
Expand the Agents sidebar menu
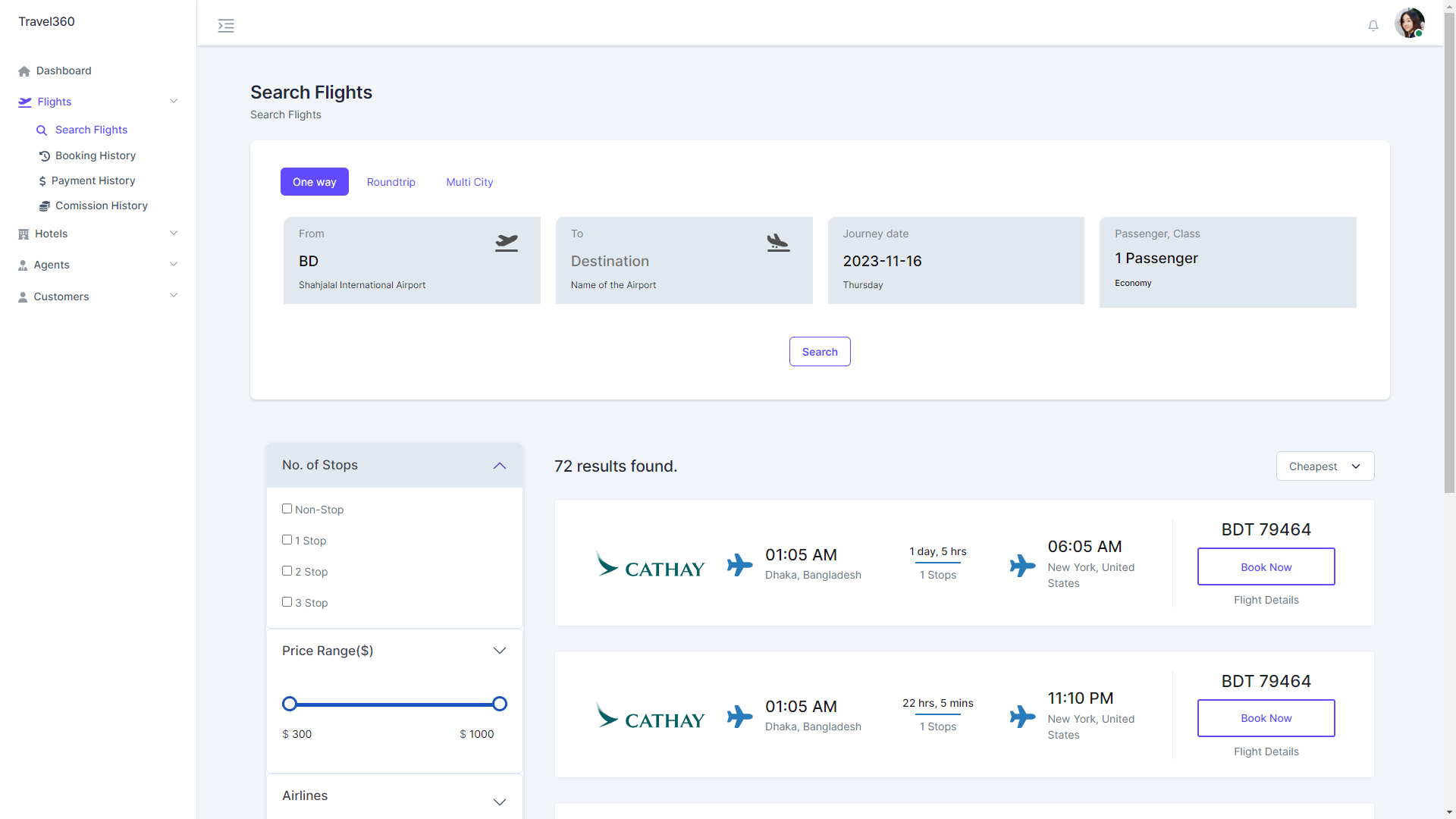point(174,265)
